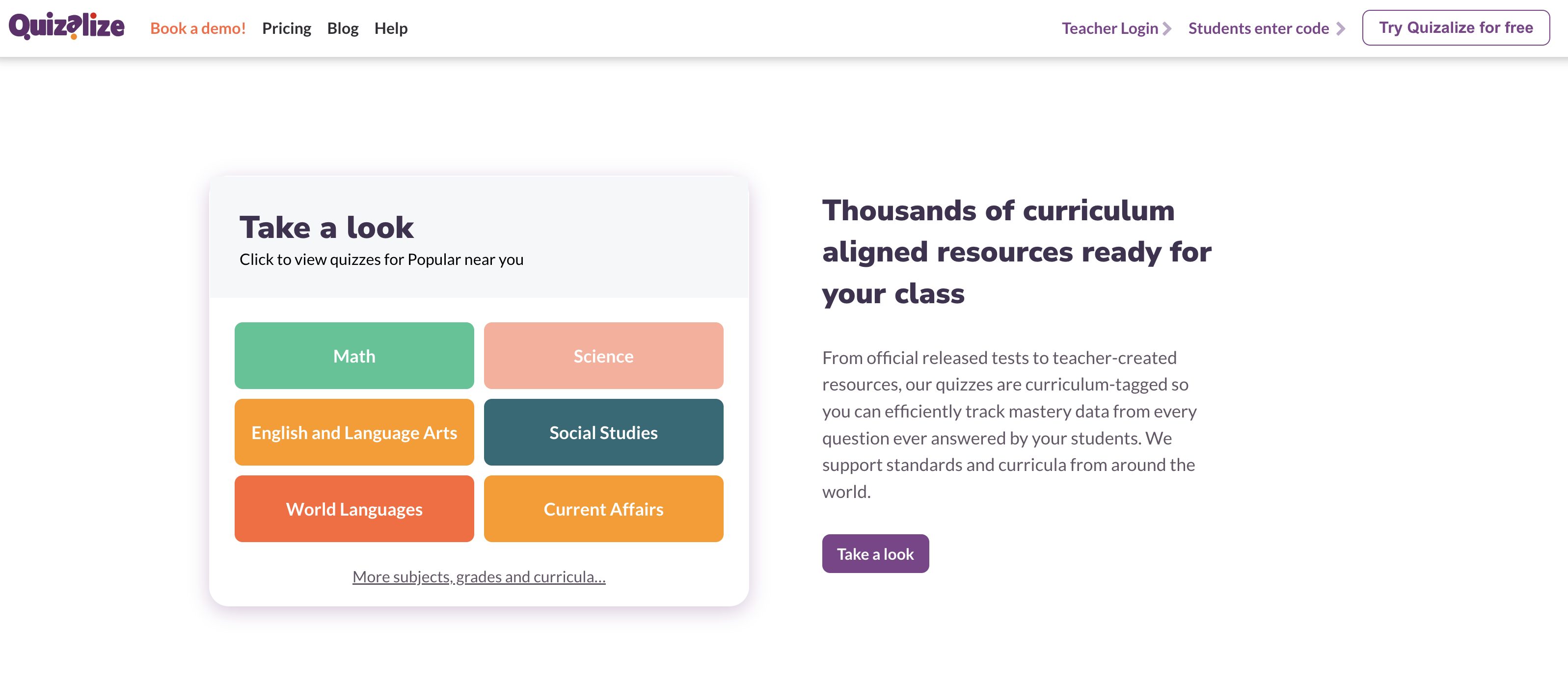Select the green Math subject tile
This screenshot has height=678, width=1568.
[x=354, y=356]
